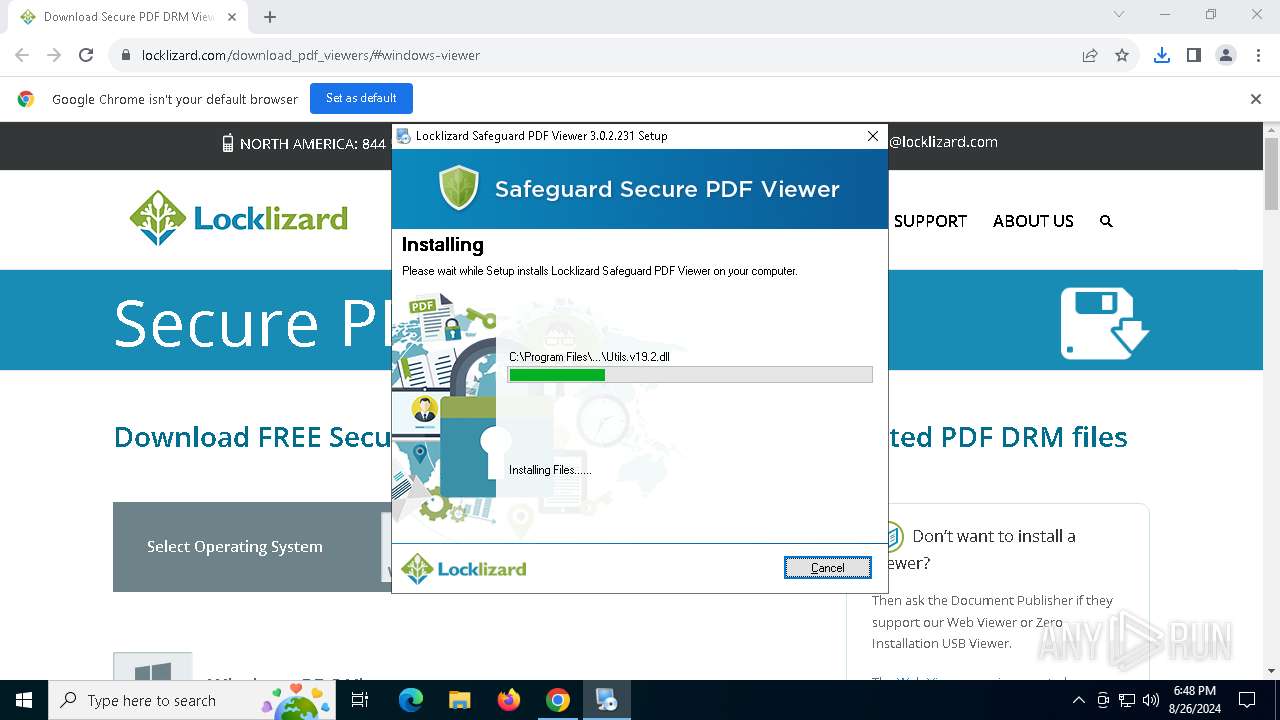Open the clock showing 6:48 PM
The image size is (1280, 720).
[x=1194, y=700]
